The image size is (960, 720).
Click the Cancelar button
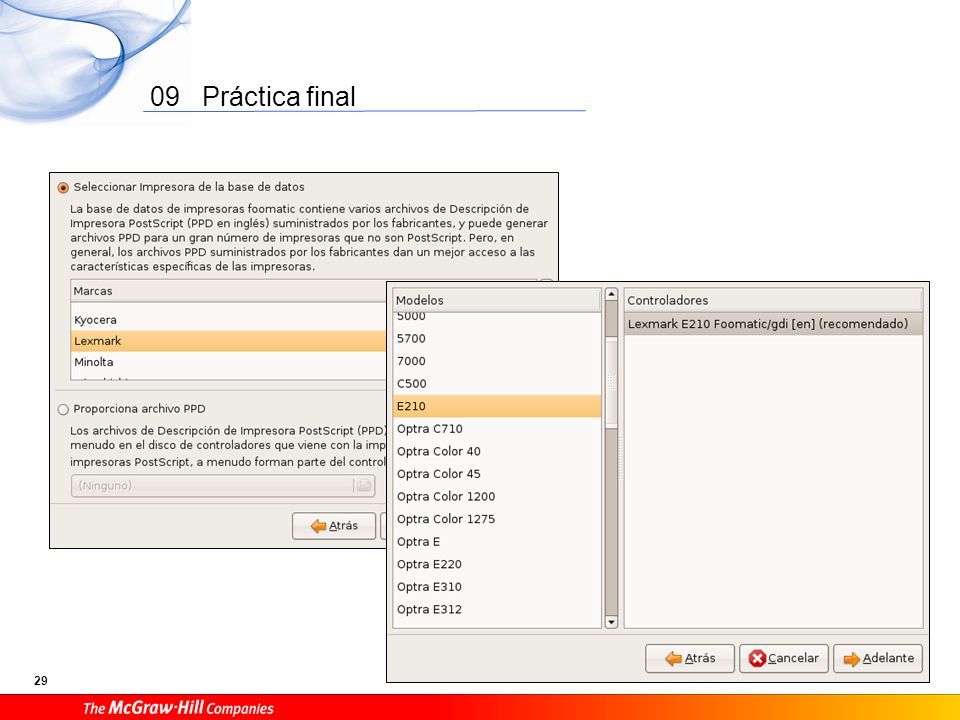pyautogui.click(x=784, y=658)
